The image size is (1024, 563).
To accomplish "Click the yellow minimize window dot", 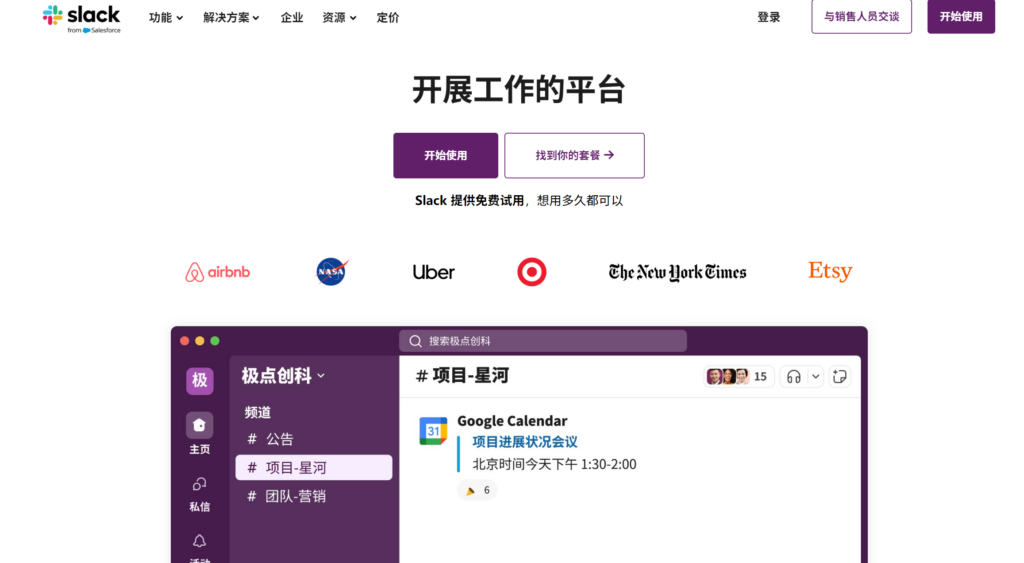I will (200, 341).
